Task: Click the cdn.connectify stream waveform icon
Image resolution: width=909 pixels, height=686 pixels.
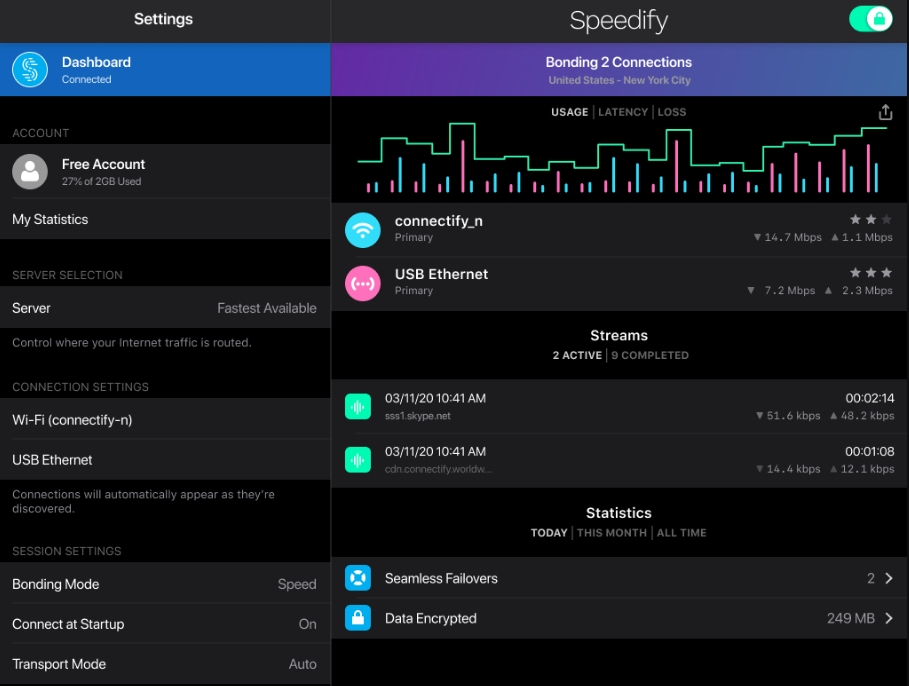Action: click(358, 460)
